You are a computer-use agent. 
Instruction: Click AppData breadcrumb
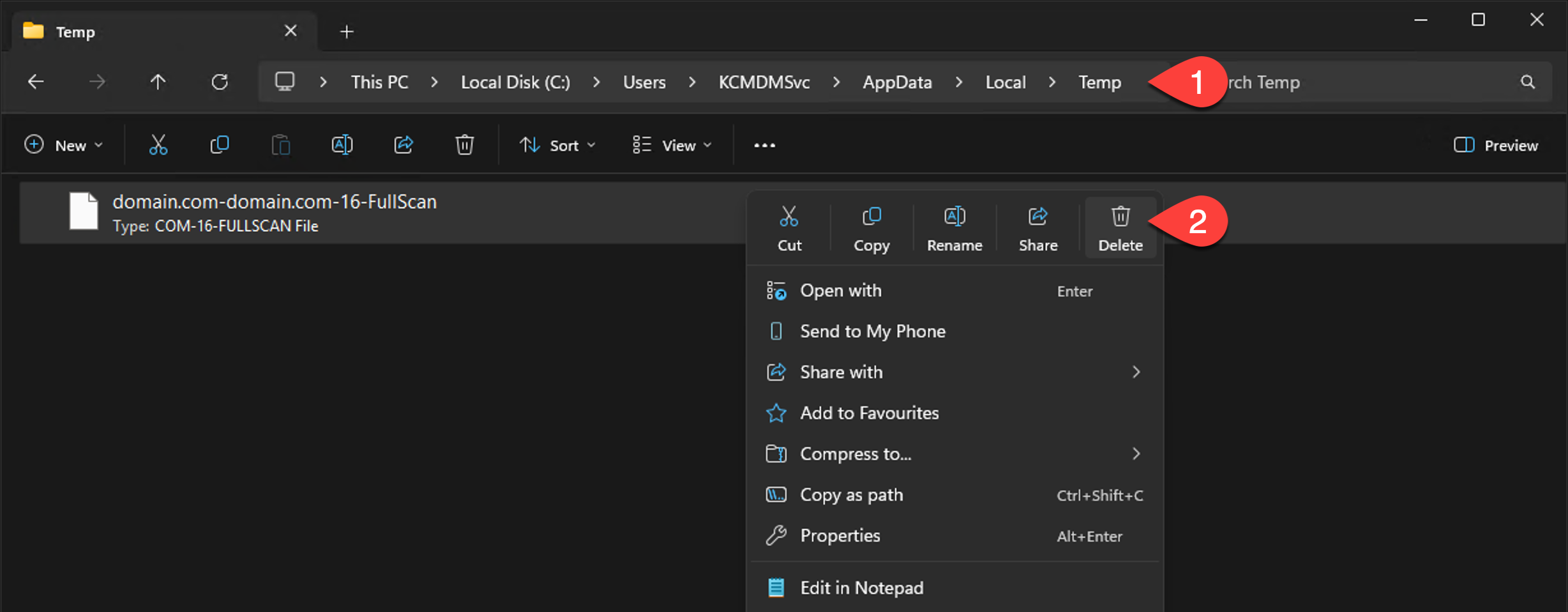point(897,82)
